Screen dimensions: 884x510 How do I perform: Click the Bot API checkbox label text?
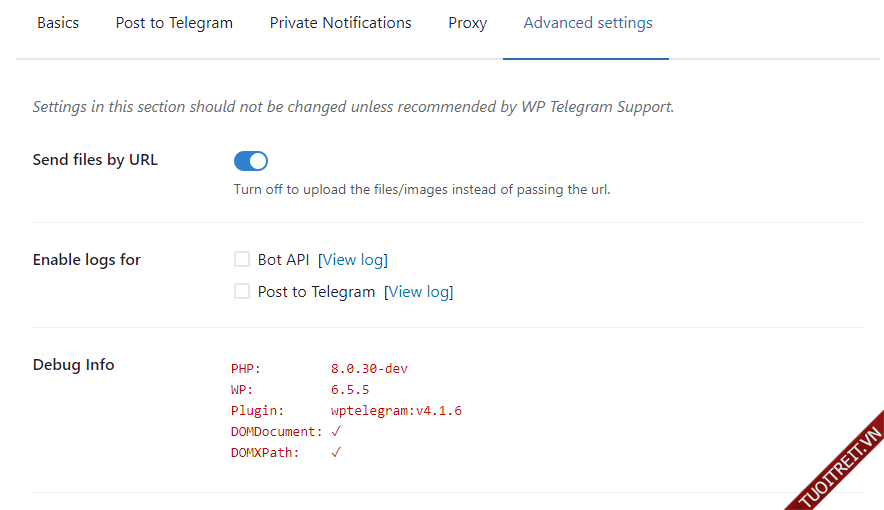coord(284,260)
